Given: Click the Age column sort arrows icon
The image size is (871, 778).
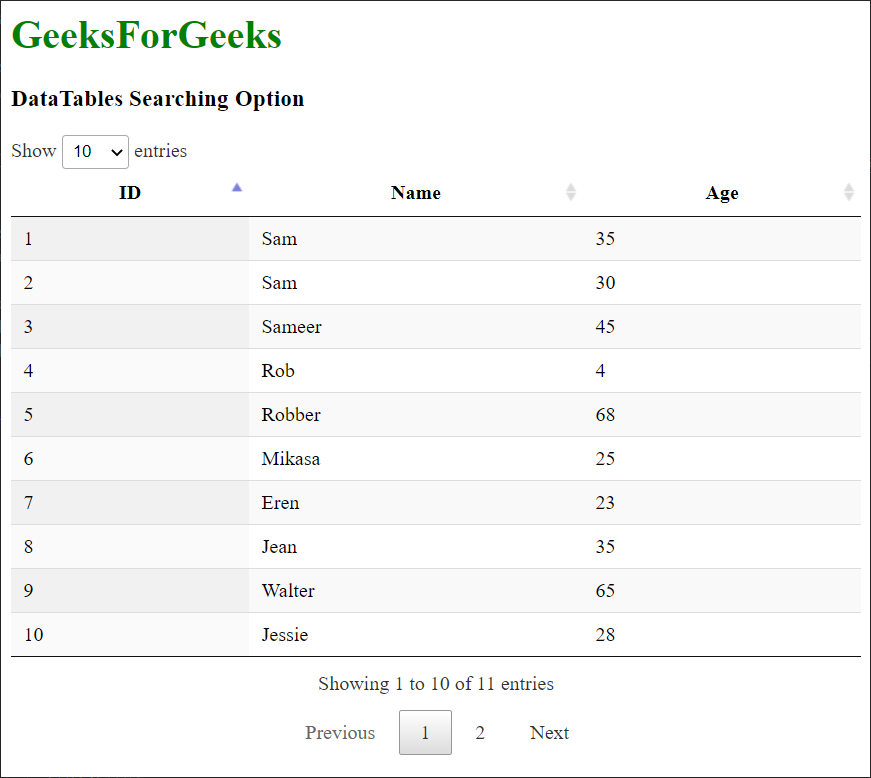Looking at the screenshot, I should tap(849, 192).
